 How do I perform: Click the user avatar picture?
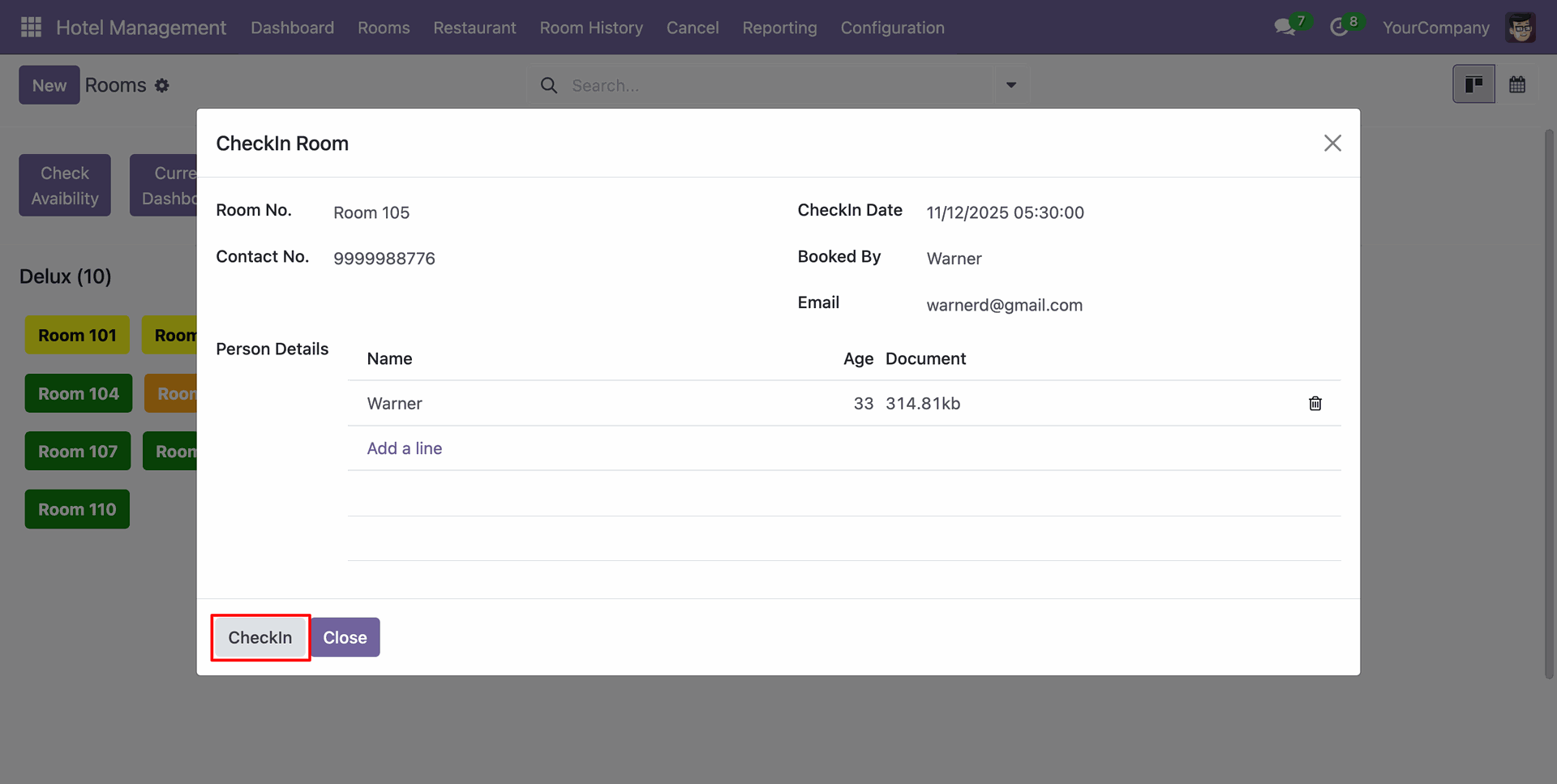click(1520, 28)
